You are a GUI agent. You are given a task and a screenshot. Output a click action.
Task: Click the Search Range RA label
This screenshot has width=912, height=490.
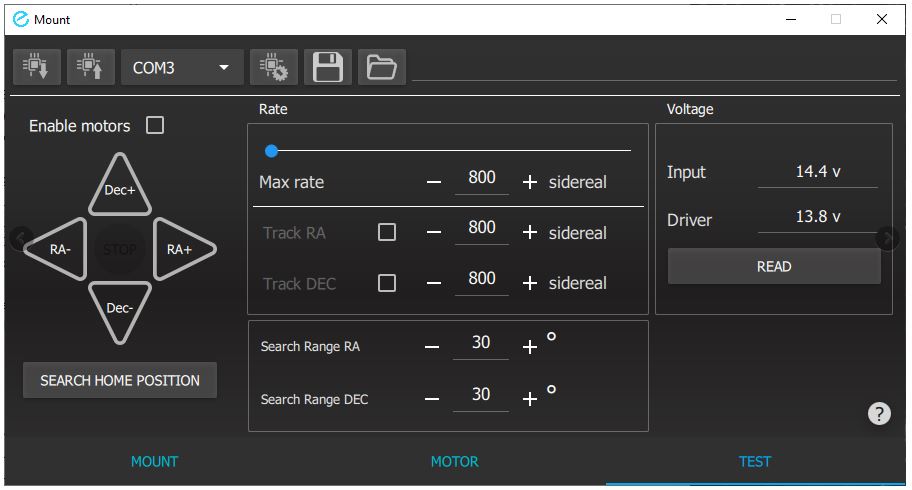click(310, 347)
